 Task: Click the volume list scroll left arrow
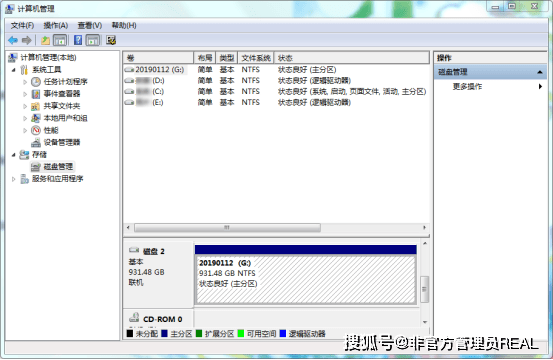click(128, 228)
